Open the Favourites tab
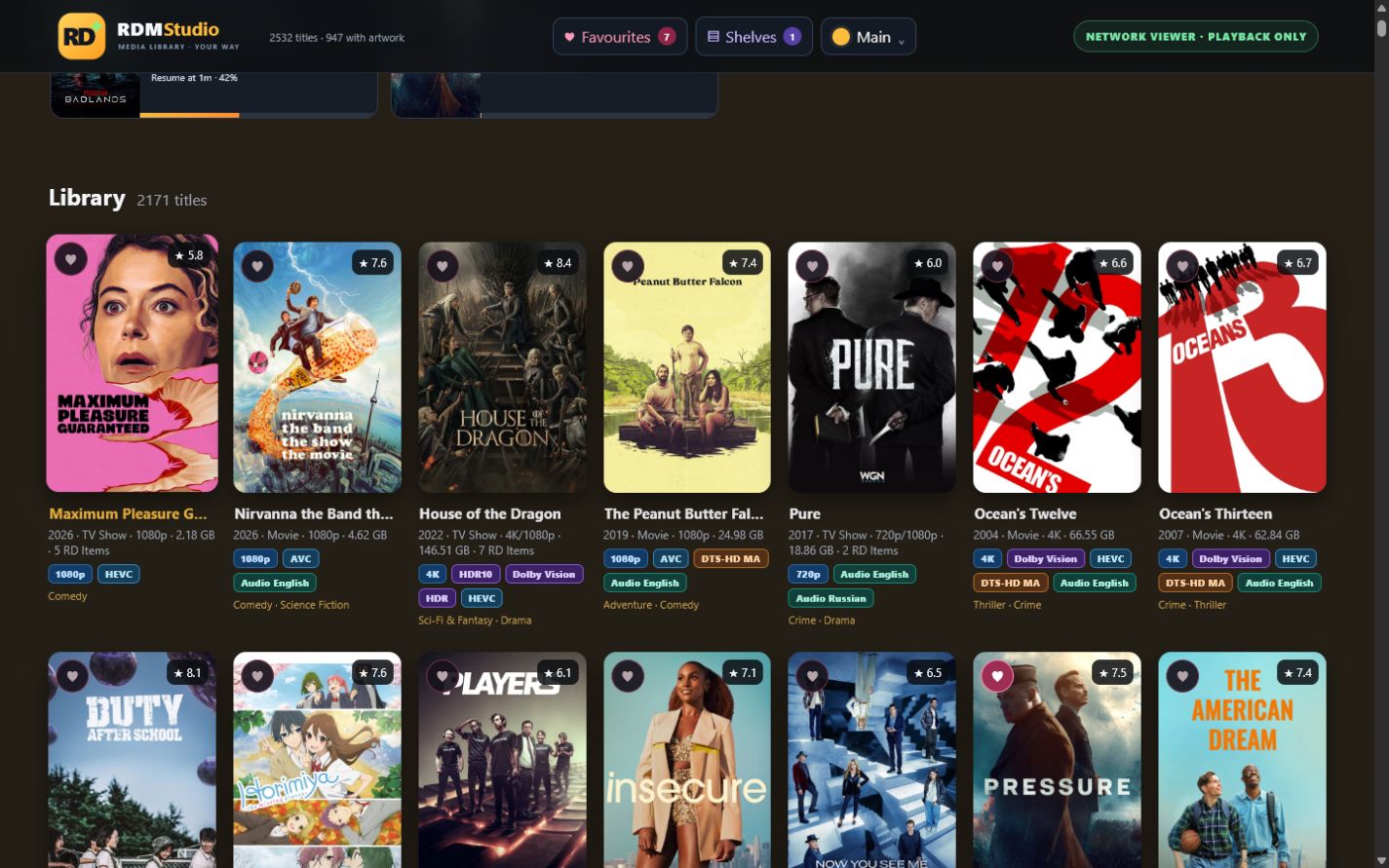 tap(620, 36)
